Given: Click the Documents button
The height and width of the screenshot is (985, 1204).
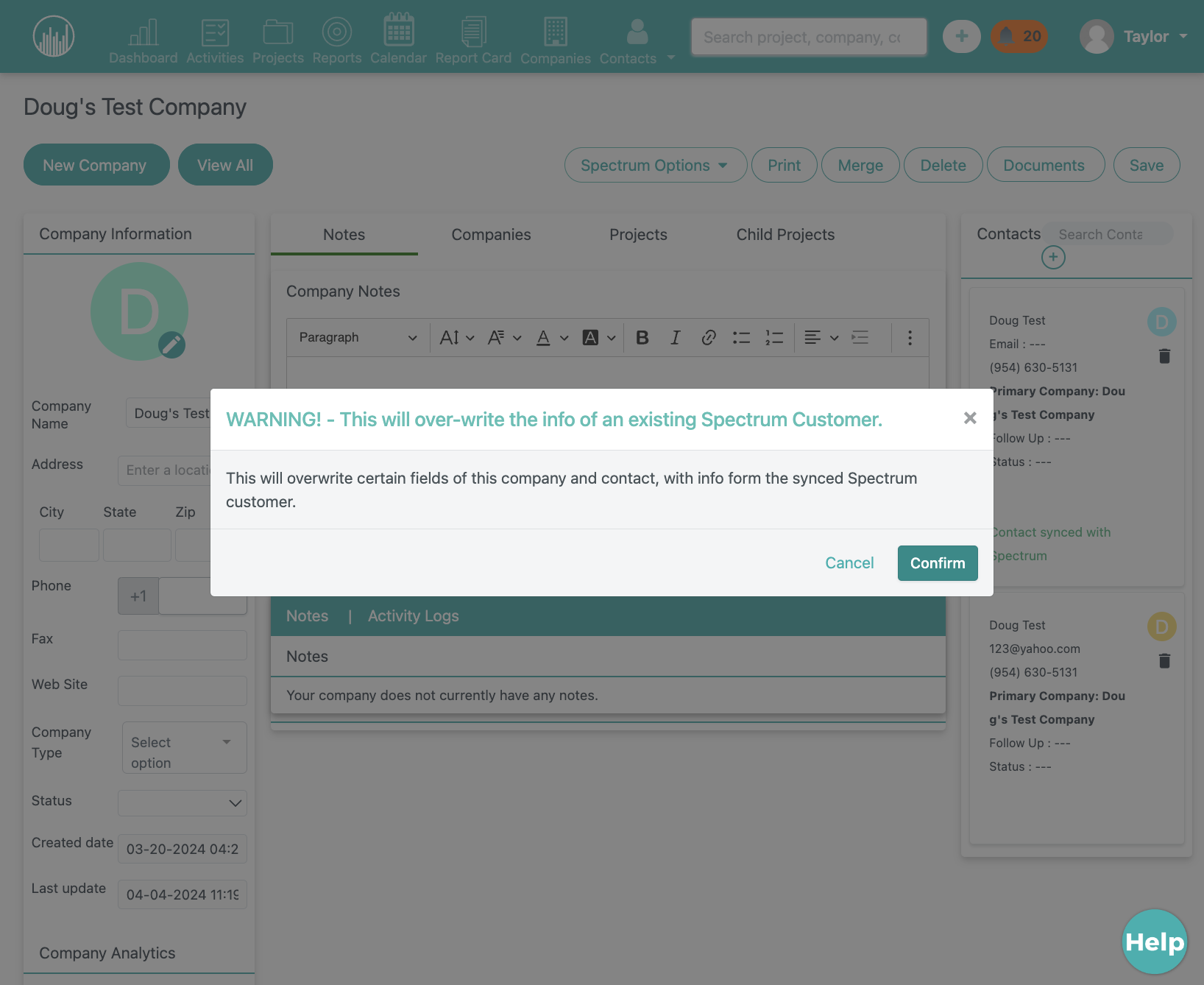Looking at the screenshot, I should point(1045,165).
